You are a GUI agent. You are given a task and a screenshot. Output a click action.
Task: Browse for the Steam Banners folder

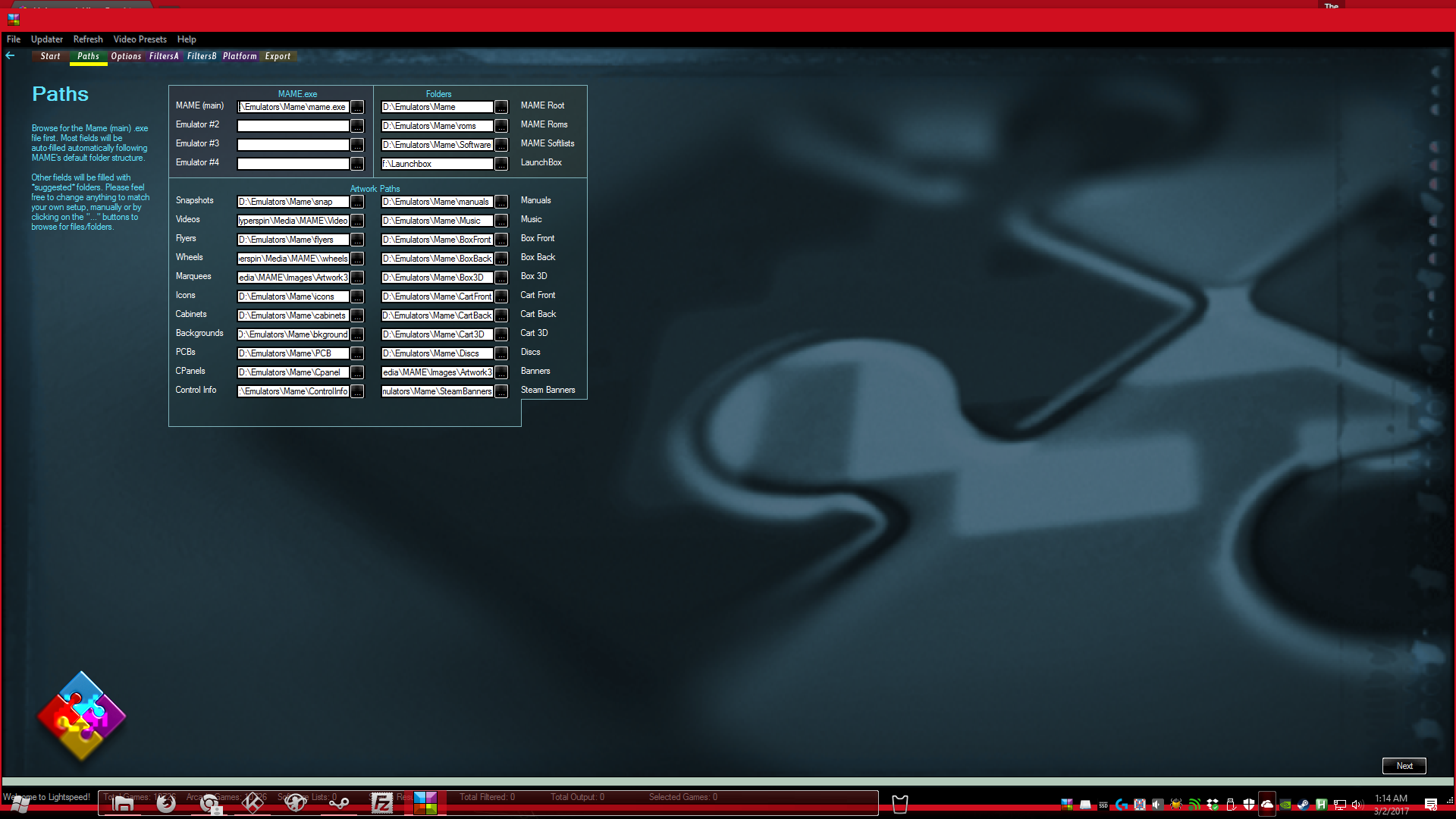pyautogui.click(x=501, y=391)
